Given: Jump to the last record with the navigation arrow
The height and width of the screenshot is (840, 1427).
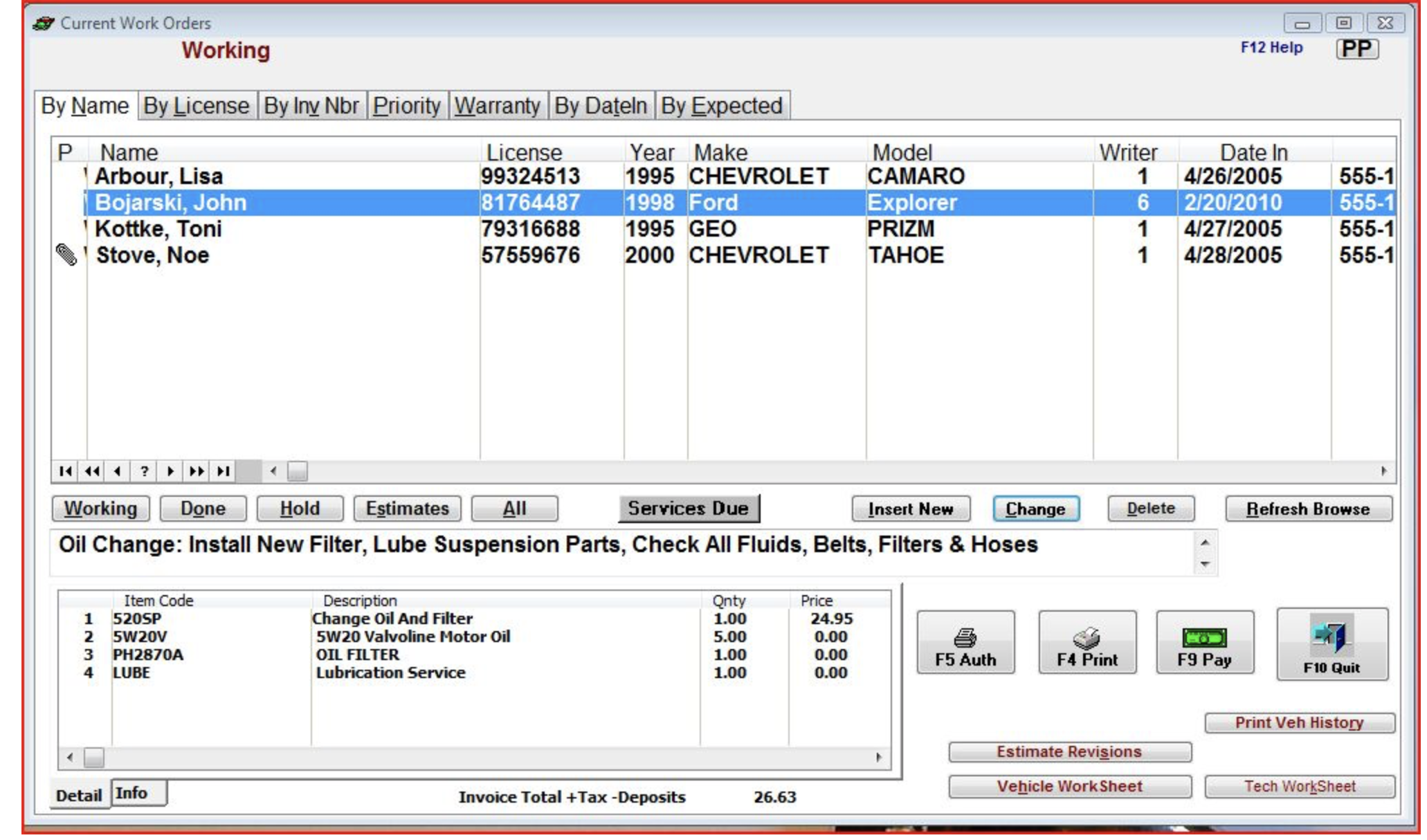Looking at the screenshot, I should pyautogui.click(x=223, y=471).
